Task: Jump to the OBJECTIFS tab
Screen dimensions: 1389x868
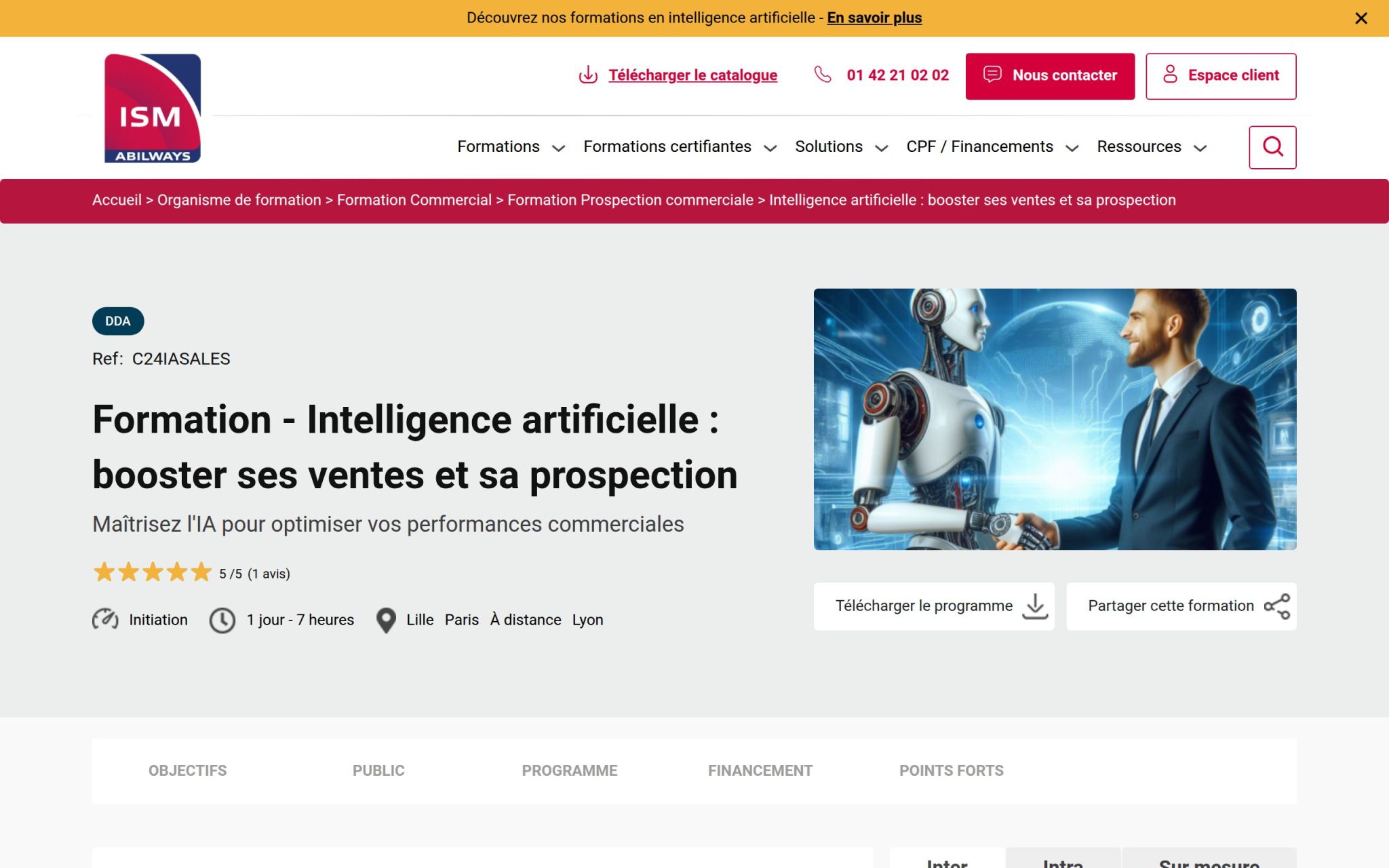Action: click(187, 770)
